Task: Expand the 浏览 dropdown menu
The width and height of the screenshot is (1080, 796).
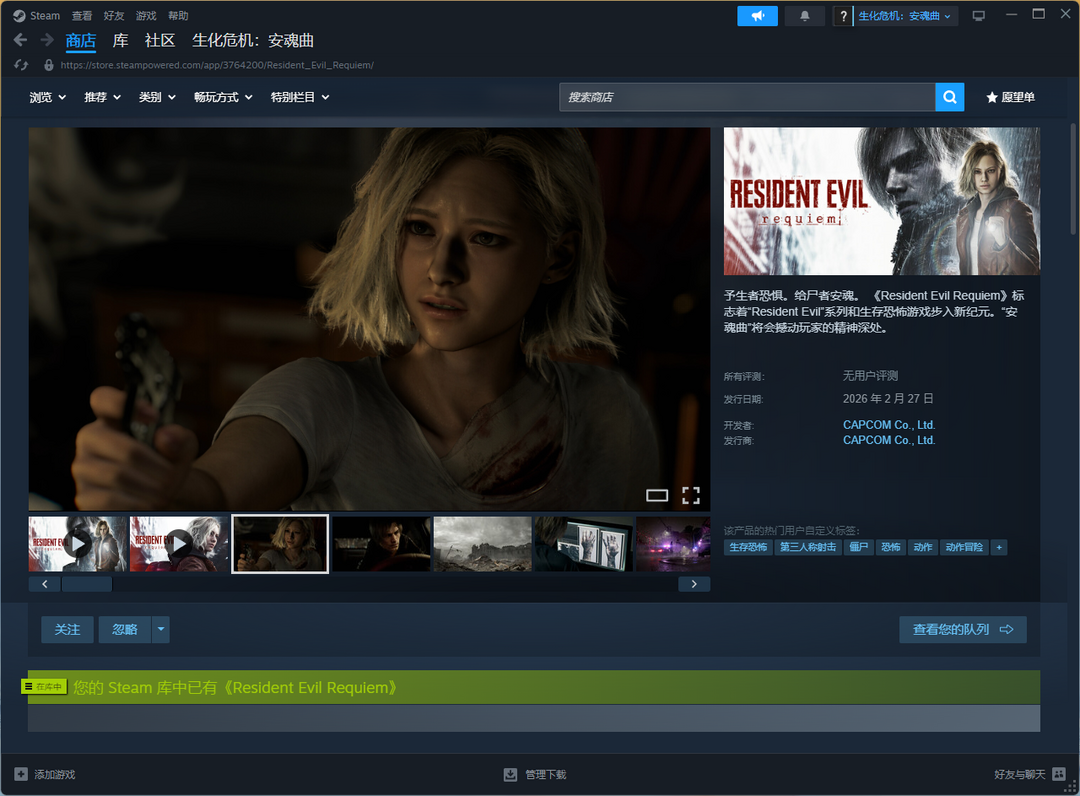Action: pos(47,97)
